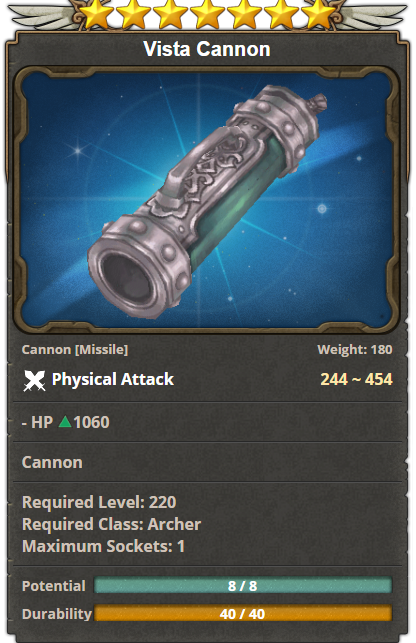Click the seventh gold star
The image size is (416, 643).
pos(319,13)
